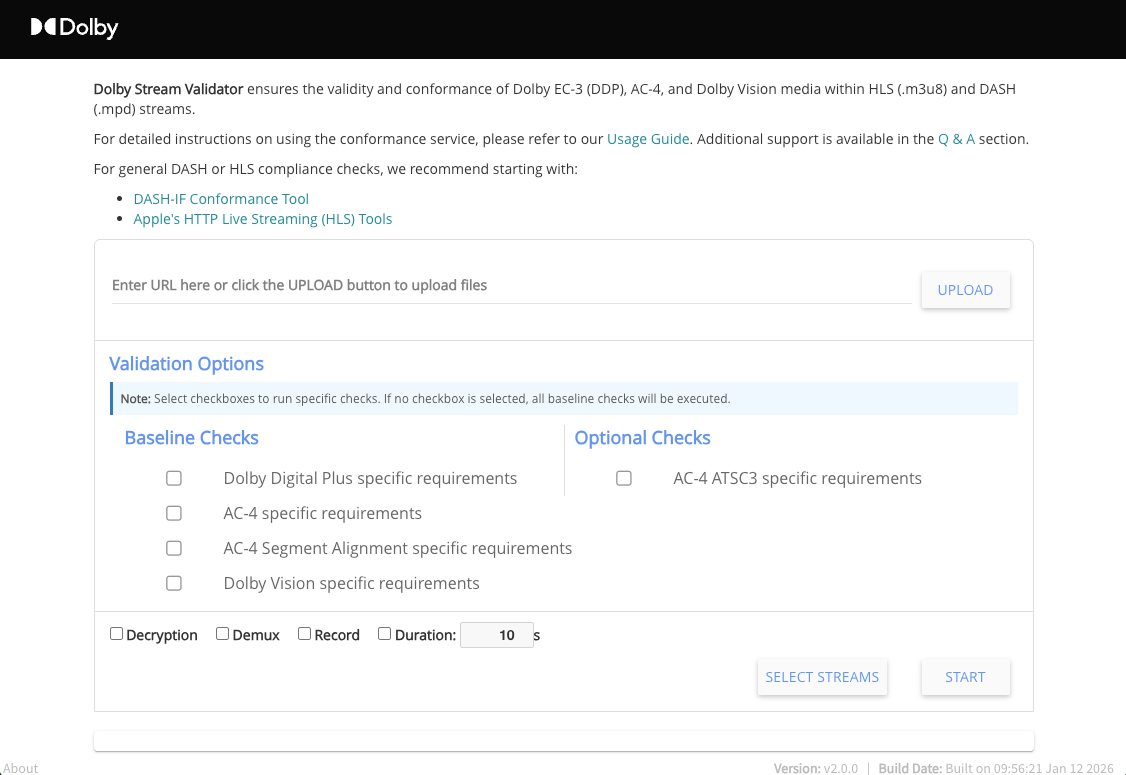This screenshot has height=775, width=1126.
Task: Click the stream URL input field
Action: click(x=510, y=286)
